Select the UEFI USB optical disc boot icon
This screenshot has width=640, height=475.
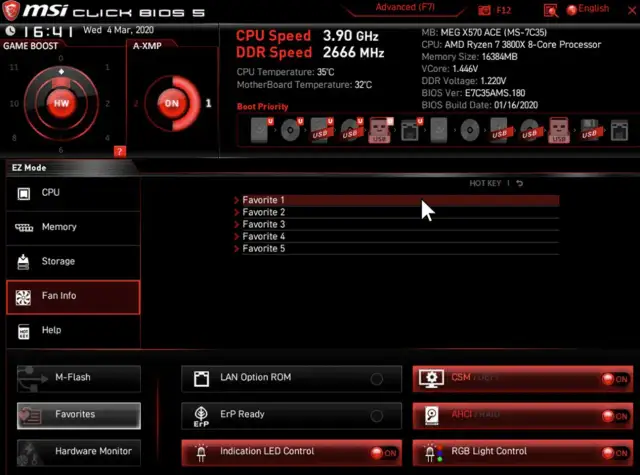351,130
